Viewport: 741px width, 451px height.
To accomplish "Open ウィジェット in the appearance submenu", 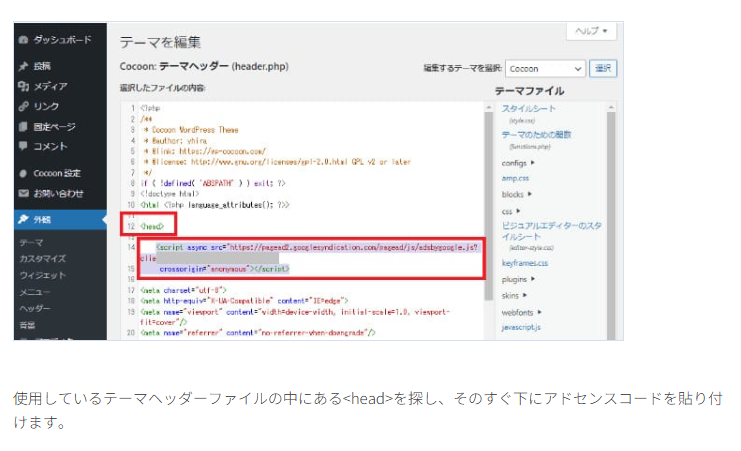I will pyautogui.click(x=41, y=275).
